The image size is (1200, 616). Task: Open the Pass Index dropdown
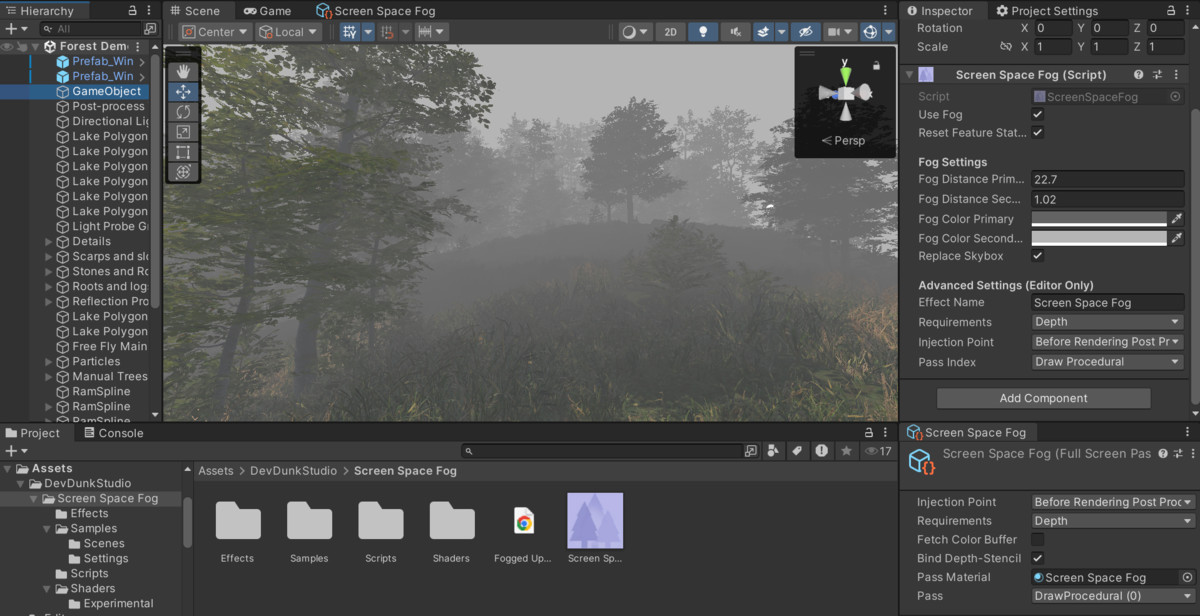1107,362
